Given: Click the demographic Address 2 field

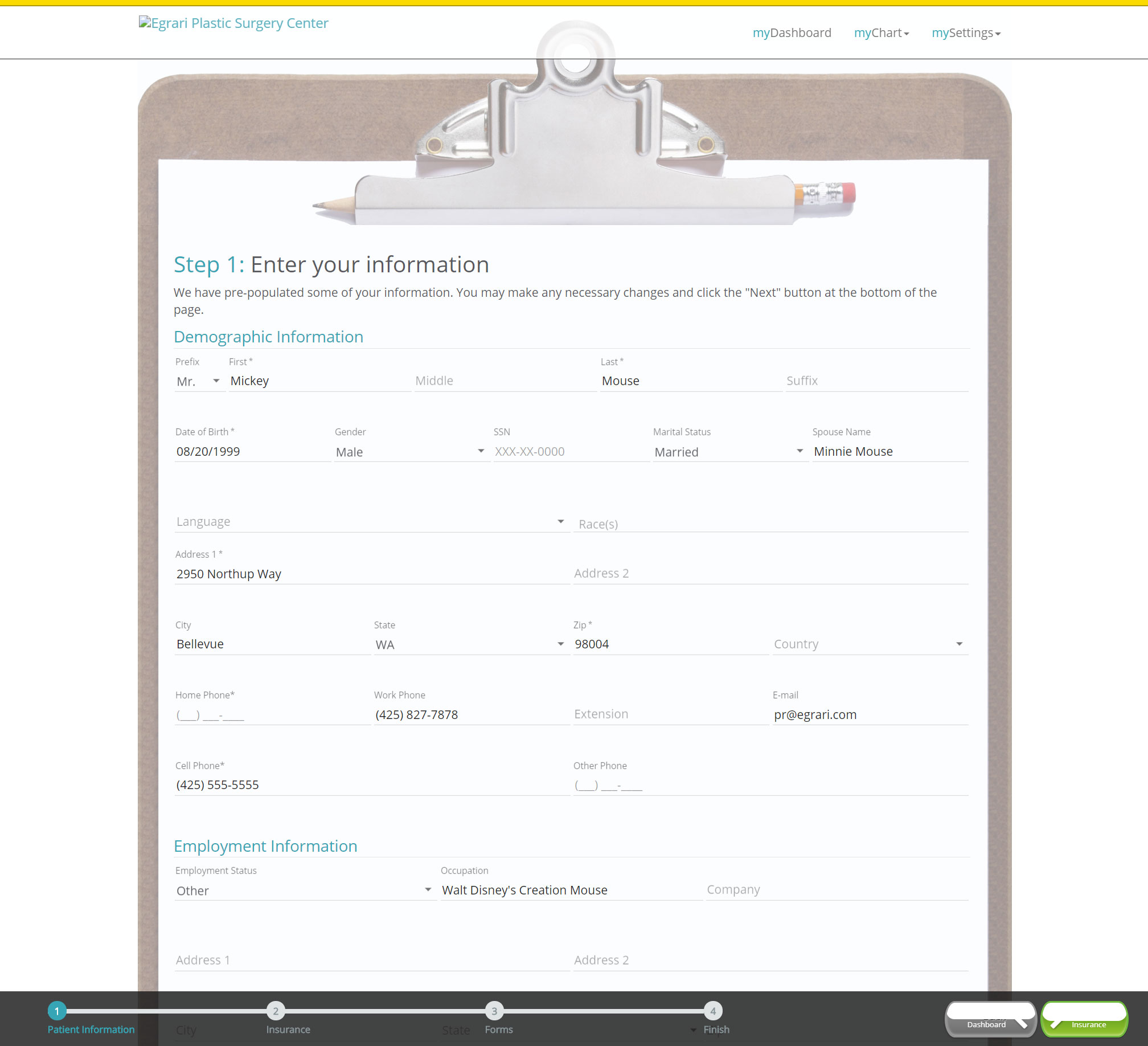Looking at the screenshot, I should tap(770, 574).
